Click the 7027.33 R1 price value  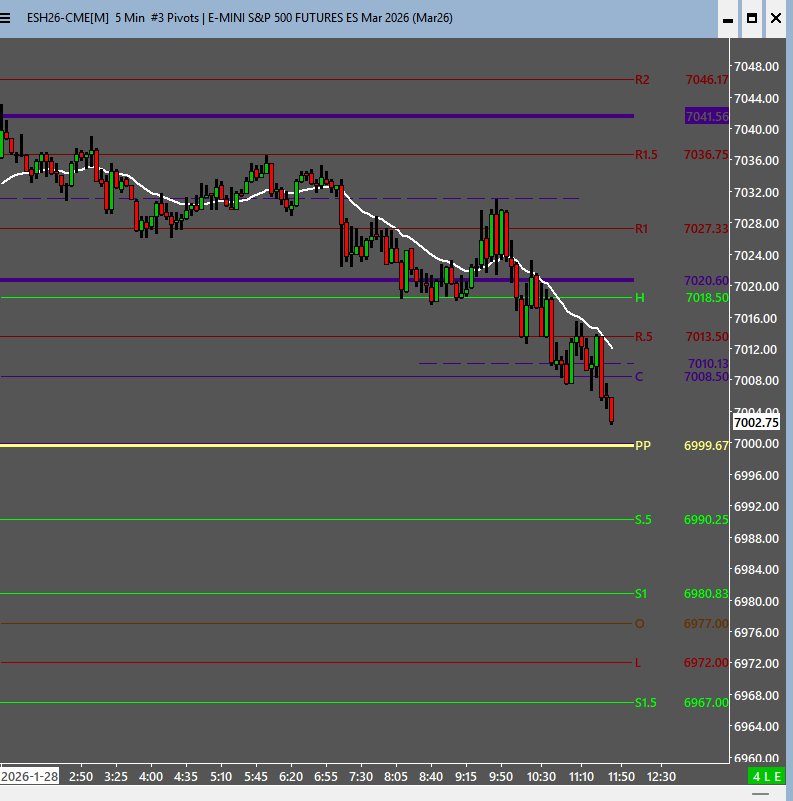point(707,228)
